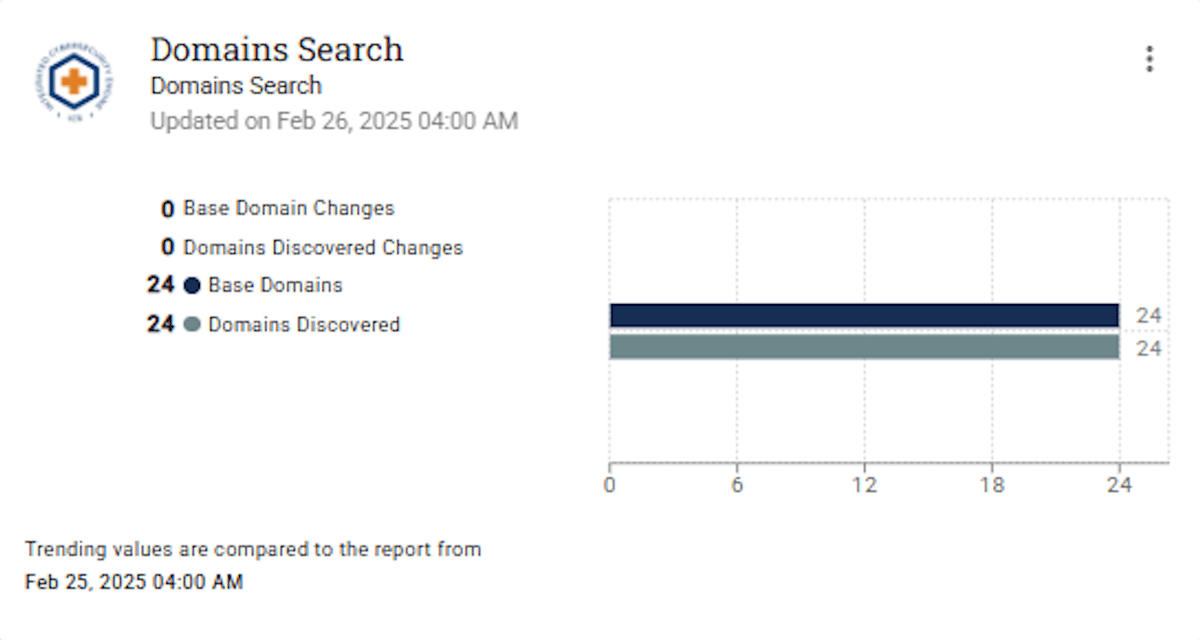Toggle the Base Domains legend label
The height and width of the screenshot is (640, 1200).
275,286
